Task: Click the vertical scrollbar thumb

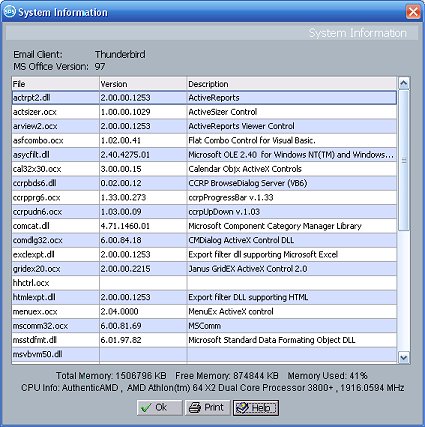Action: tap(404, 160)
